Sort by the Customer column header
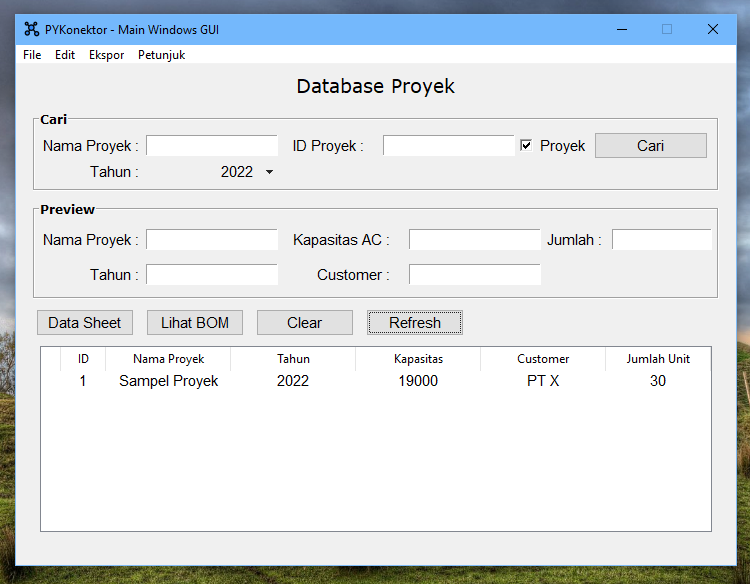 543,359
